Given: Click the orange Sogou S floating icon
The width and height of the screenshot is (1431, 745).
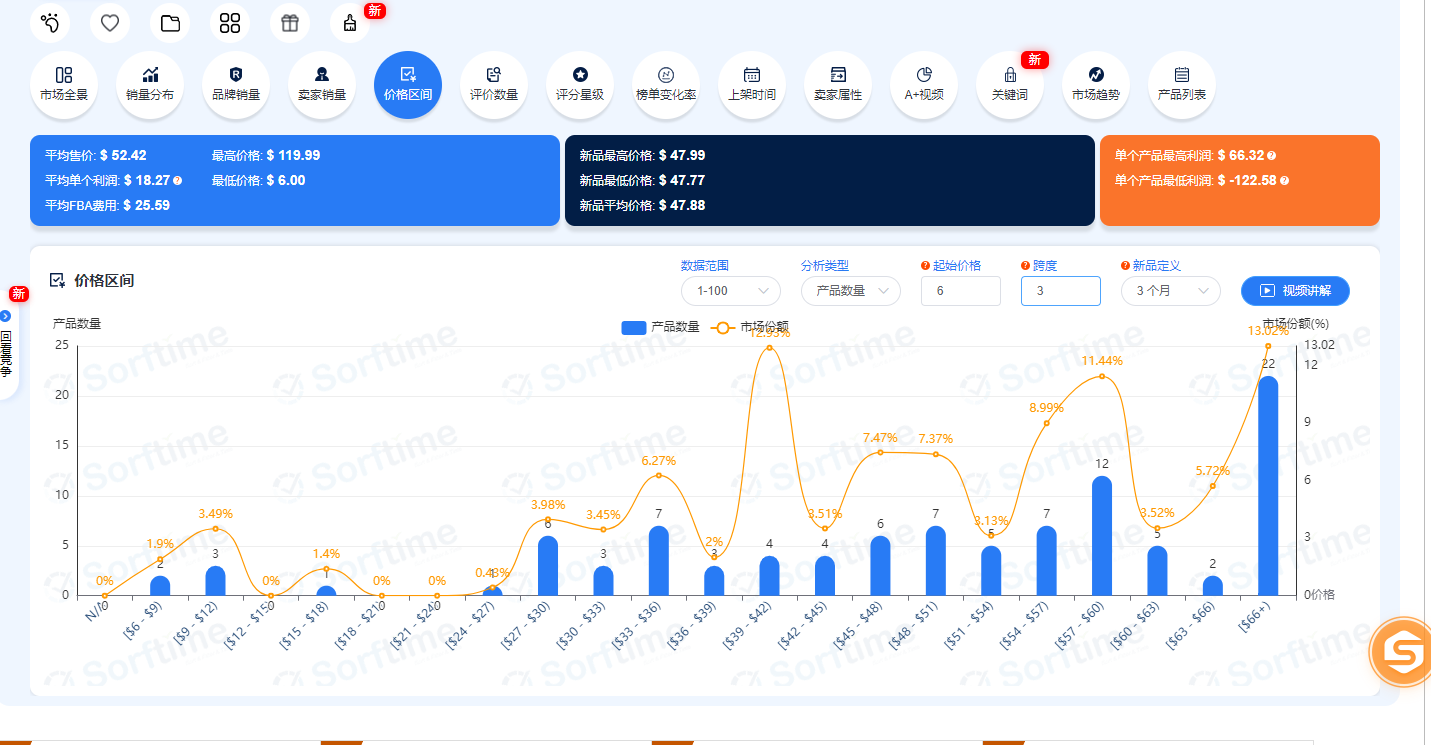Looking at the screenshot, I should 1399,653.
